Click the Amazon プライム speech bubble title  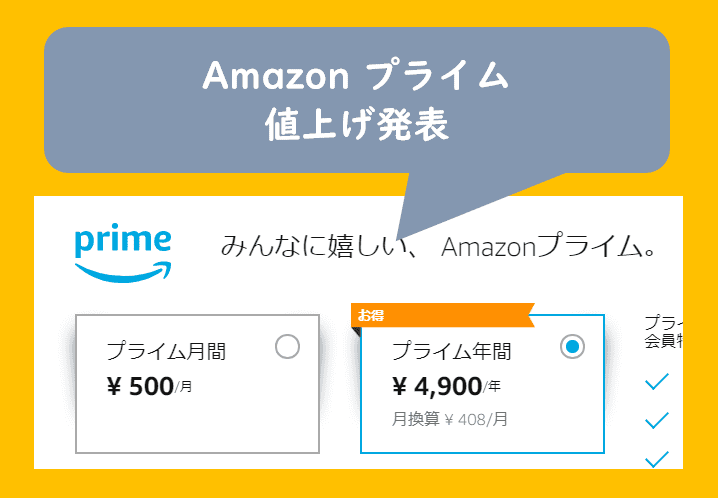point(356,77)
